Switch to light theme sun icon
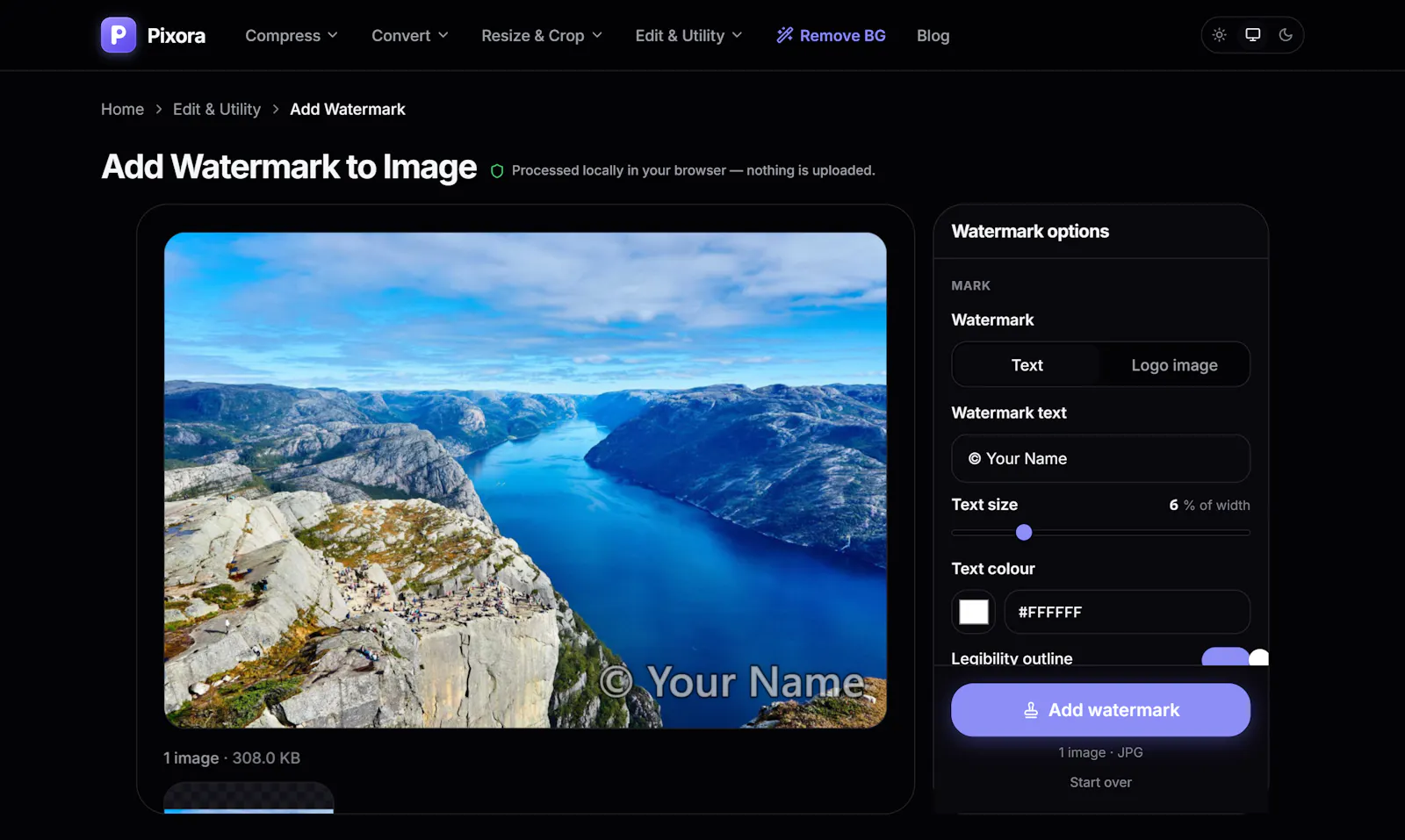 (1219, 35)
